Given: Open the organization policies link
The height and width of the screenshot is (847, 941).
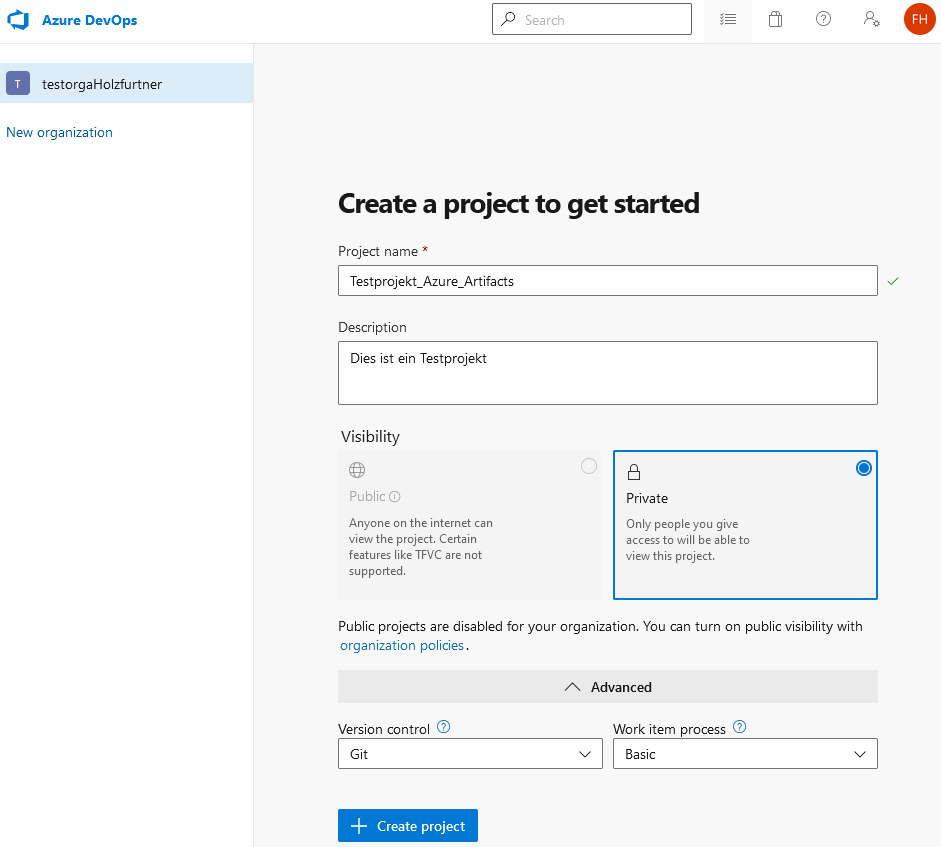Looking at the screenshot, I should (402, 646).
